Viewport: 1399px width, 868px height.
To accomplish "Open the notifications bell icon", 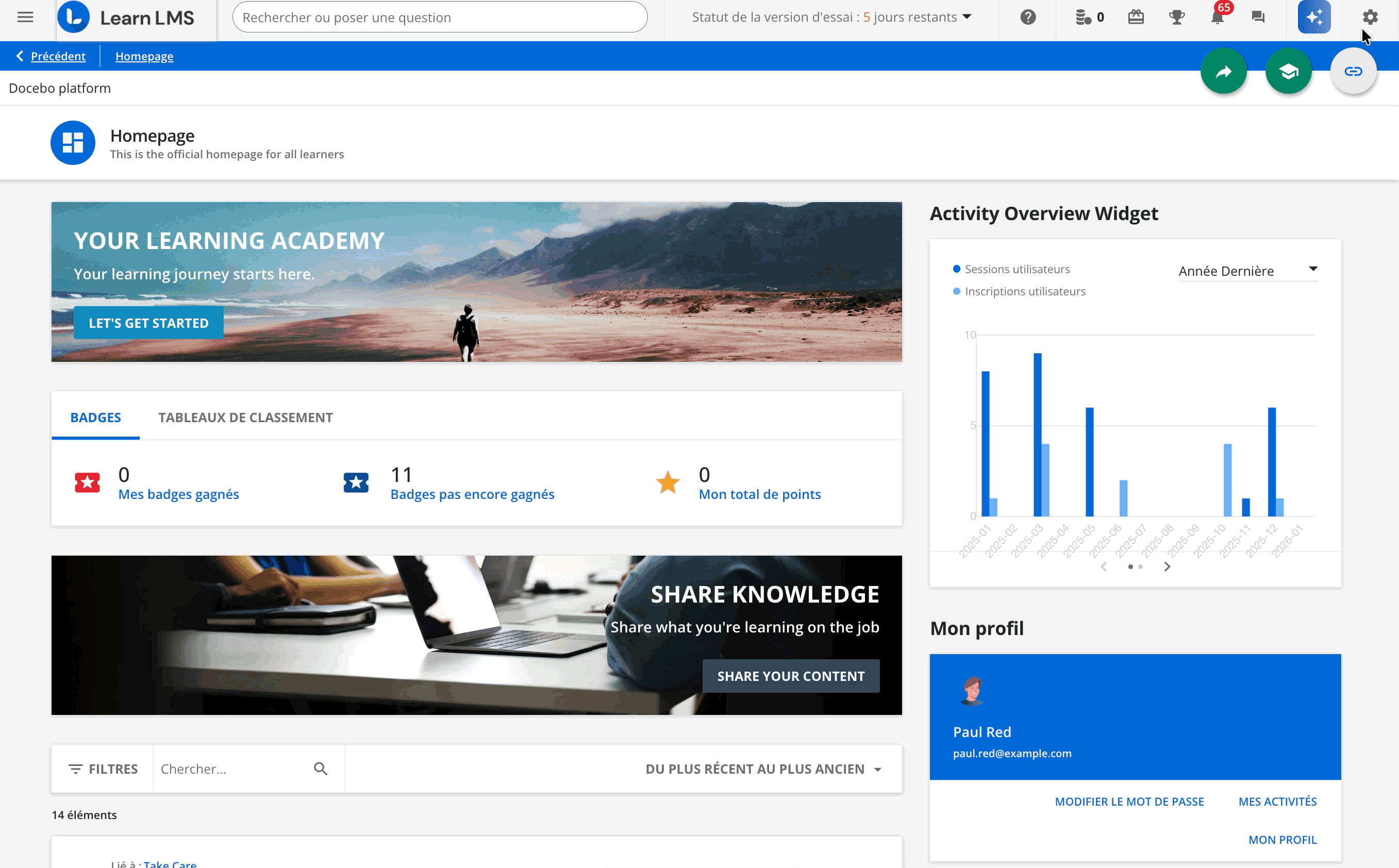I will tap(1217, 17).
